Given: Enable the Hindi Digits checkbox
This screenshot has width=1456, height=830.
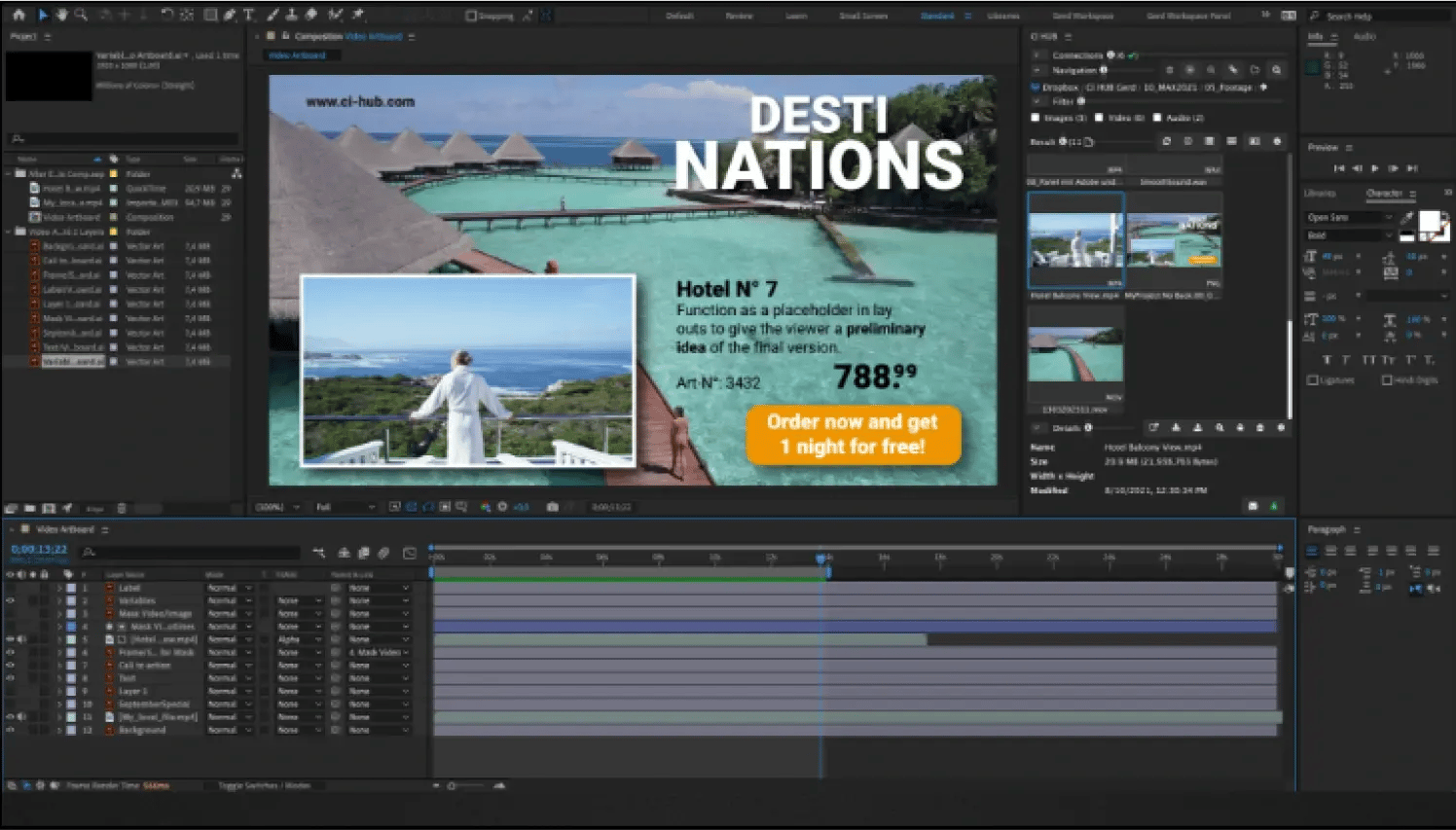Looking at the screenshot, I should point(1387,379).
